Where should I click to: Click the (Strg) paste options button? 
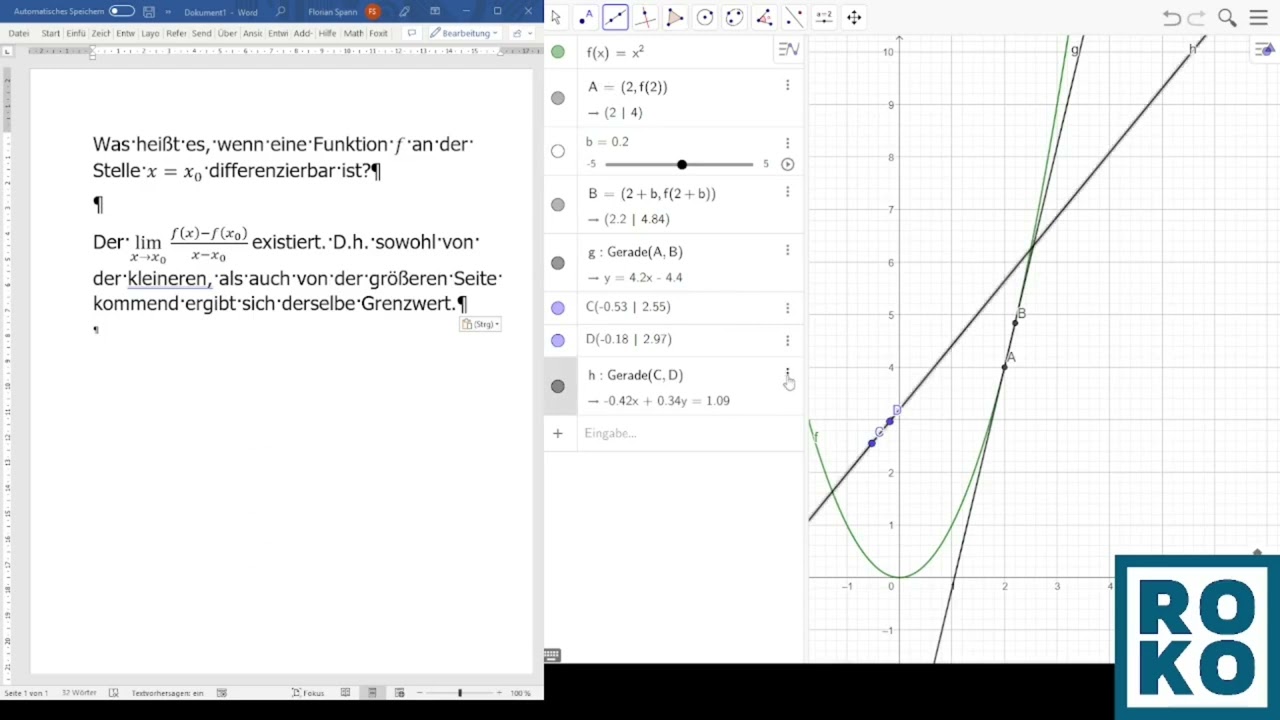pyautogui.click(x=480, y=324)
